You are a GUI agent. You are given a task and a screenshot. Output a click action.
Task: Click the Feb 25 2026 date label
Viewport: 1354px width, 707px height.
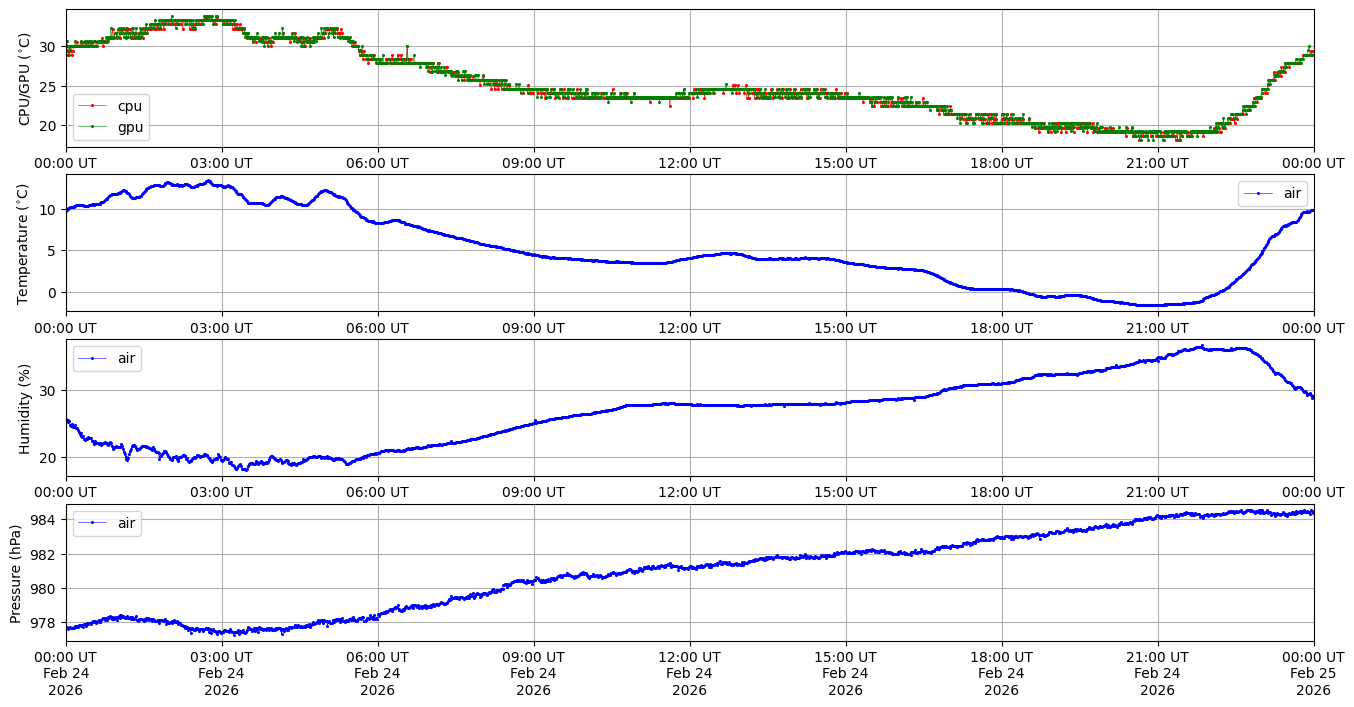(x=1313, y=673)
